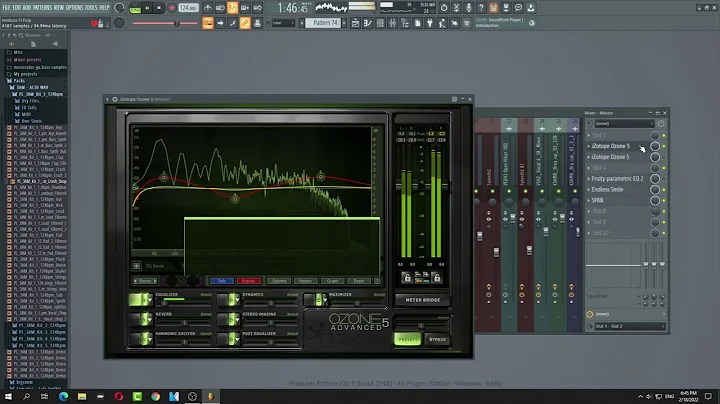Open Windows Start menu
Viewport: 720px width, 404px height.
8,396
